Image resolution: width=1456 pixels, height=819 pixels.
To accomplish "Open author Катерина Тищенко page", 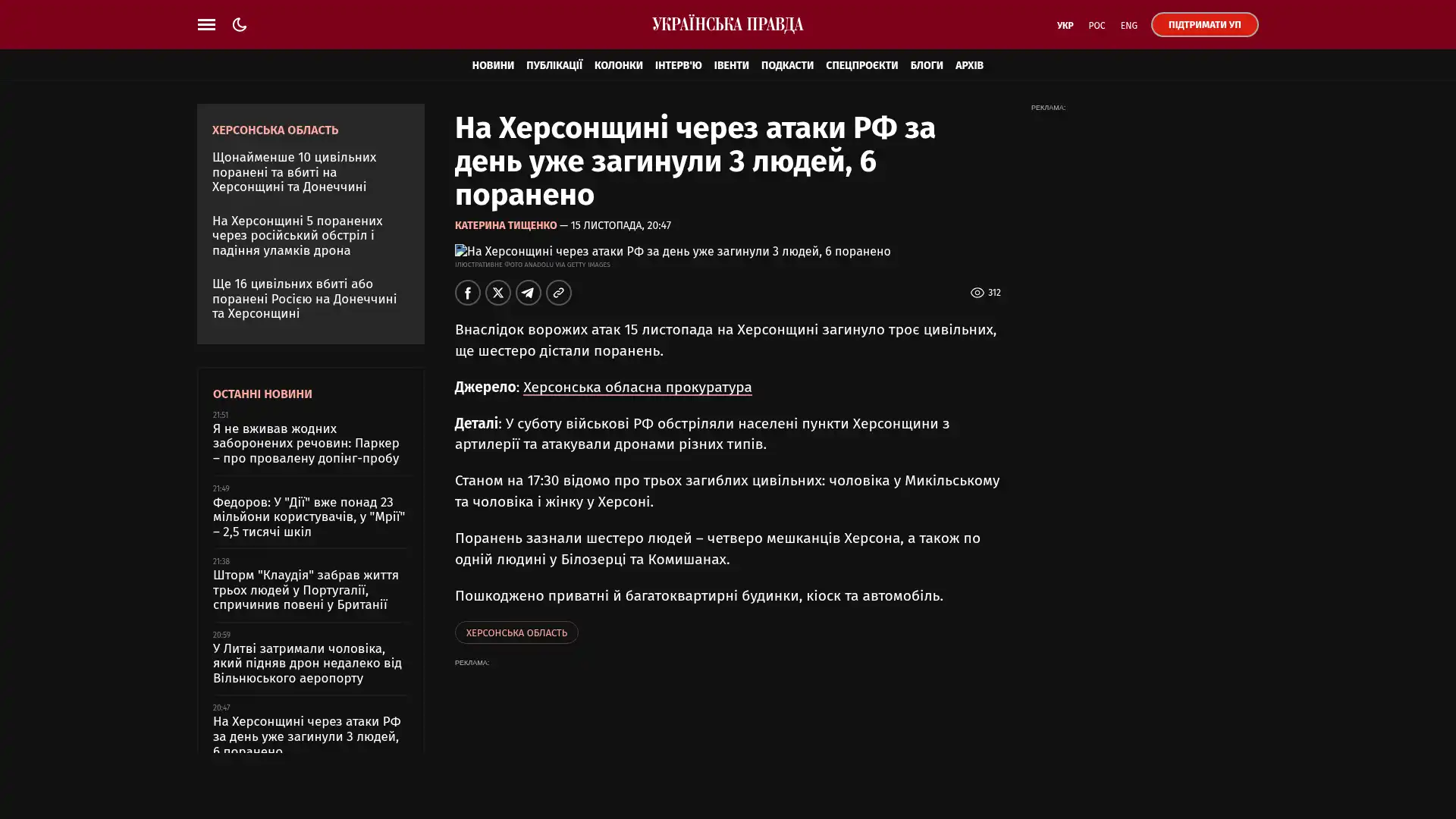I will [x=505, y=225].
